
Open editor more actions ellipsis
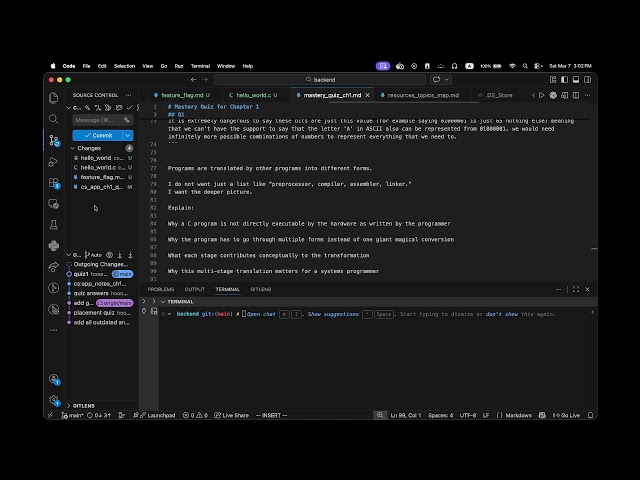(587, 95)
